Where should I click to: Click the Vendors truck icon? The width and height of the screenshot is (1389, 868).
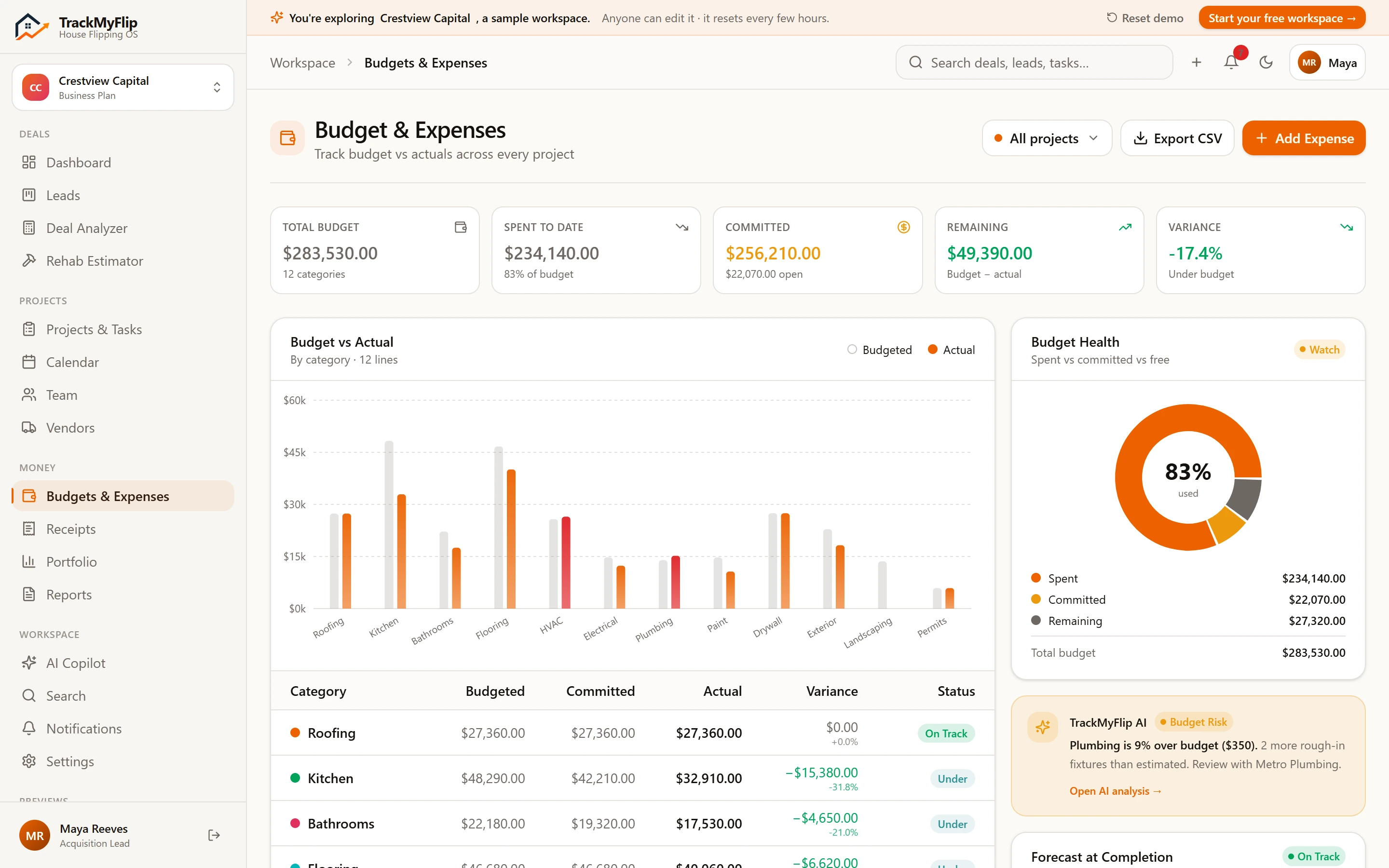[x=29, y=427]
